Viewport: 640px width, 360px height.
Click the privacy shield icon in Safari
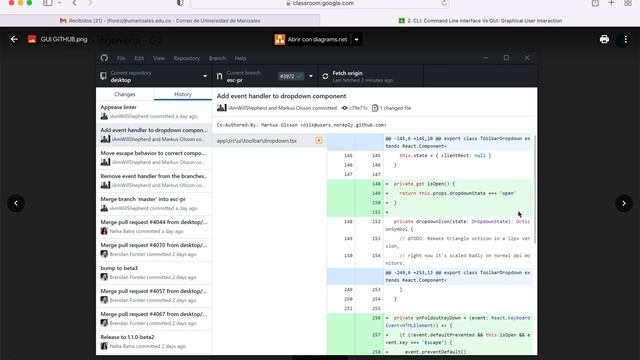point(180,3)
